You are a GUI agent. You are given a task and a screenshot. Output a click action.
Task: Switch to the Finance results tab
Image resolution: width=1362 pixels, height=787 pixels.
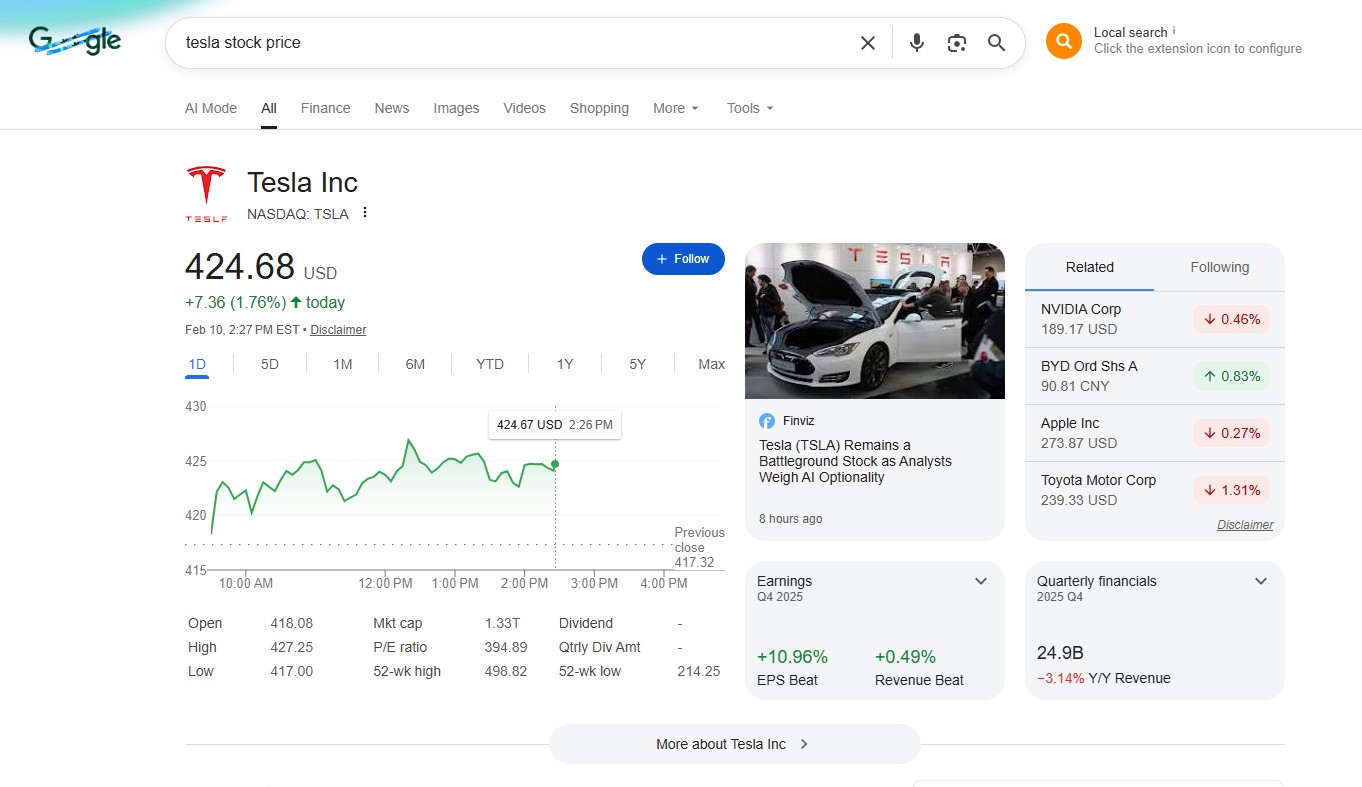pos(325,108)
